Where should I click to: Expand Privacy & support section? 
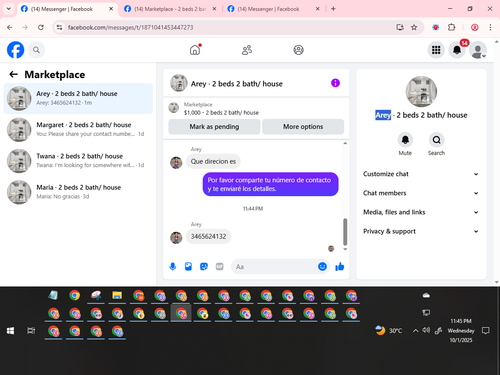(x=421, y=231)
